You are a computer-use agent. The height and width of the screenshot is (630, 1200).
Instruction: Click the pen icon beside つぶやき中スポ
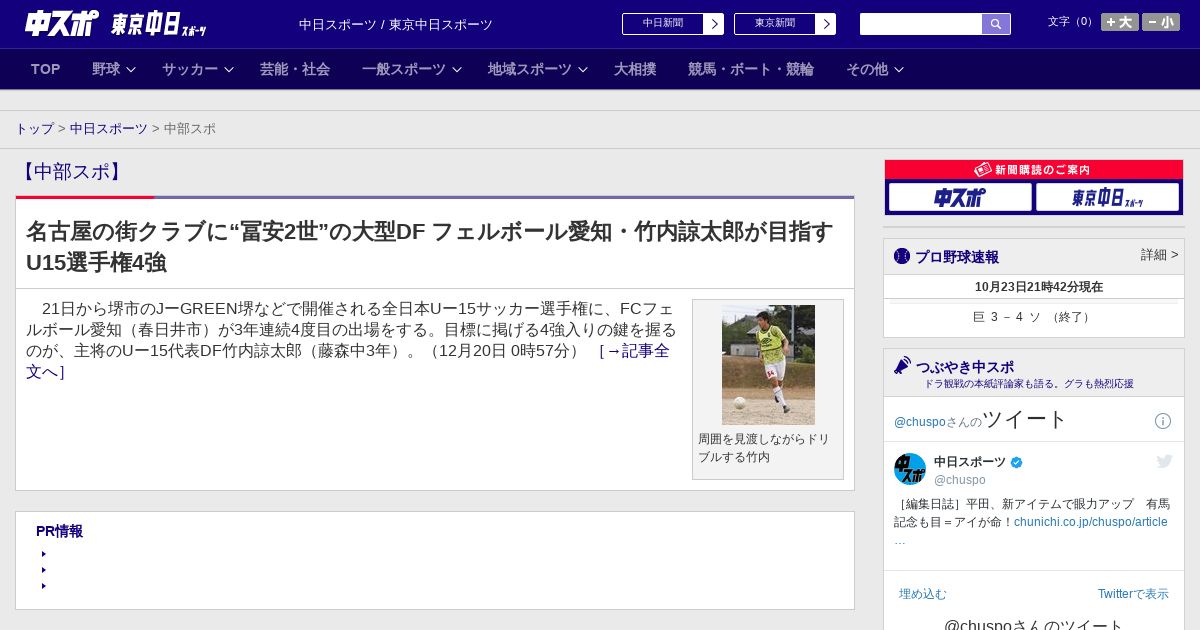902,366
